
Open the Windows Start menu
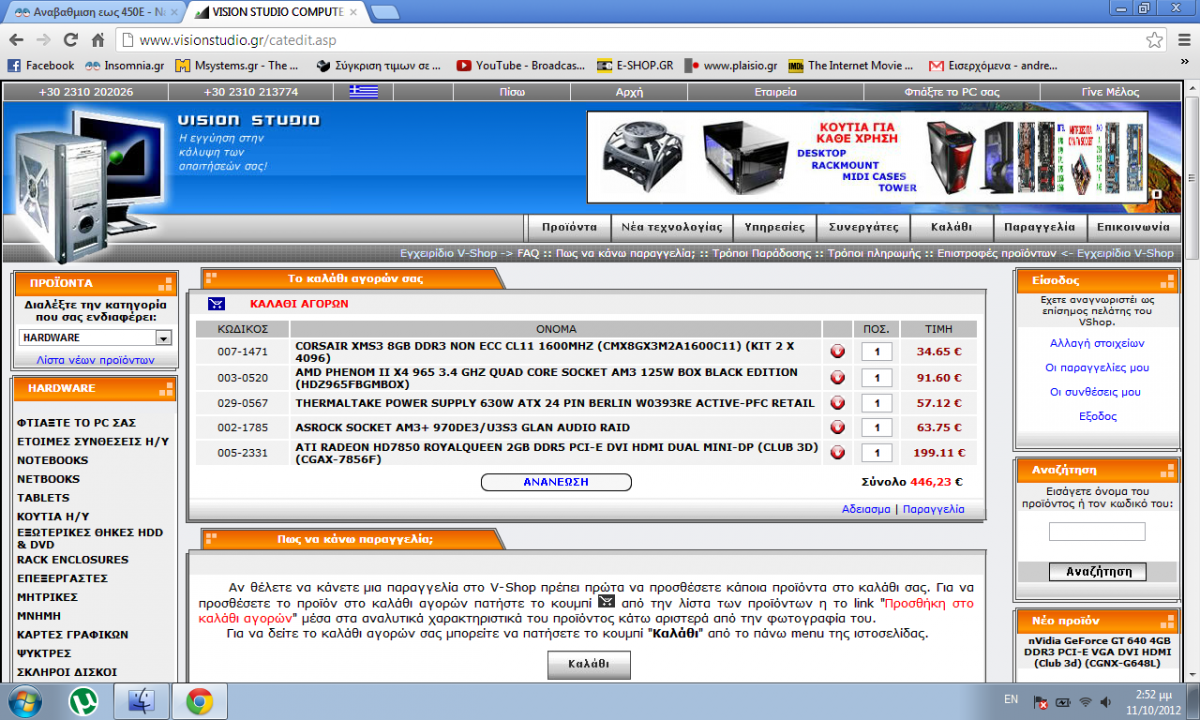pyautogui.click(x=24, y=702)
